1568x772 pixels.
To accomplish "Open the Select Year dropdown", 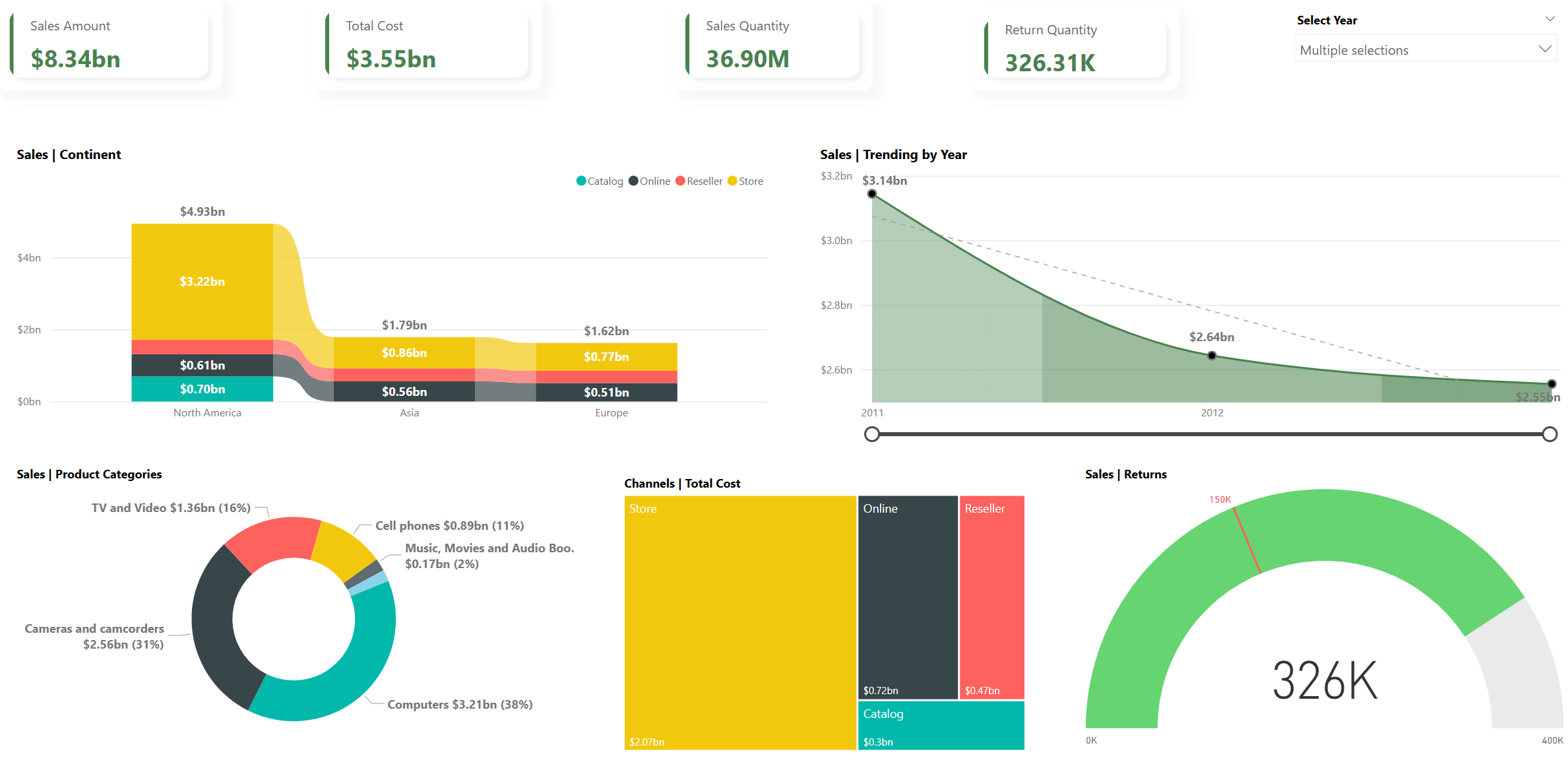I will click(1425, 49).
